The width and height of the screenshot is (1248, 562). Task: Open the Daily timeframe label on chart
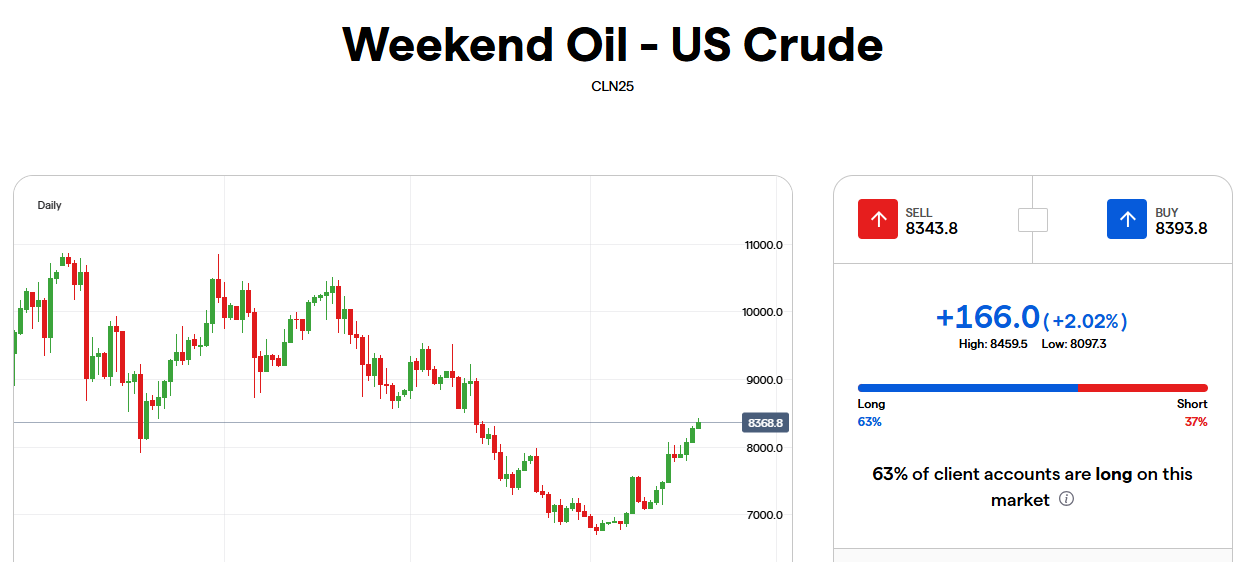coord(50,205)
